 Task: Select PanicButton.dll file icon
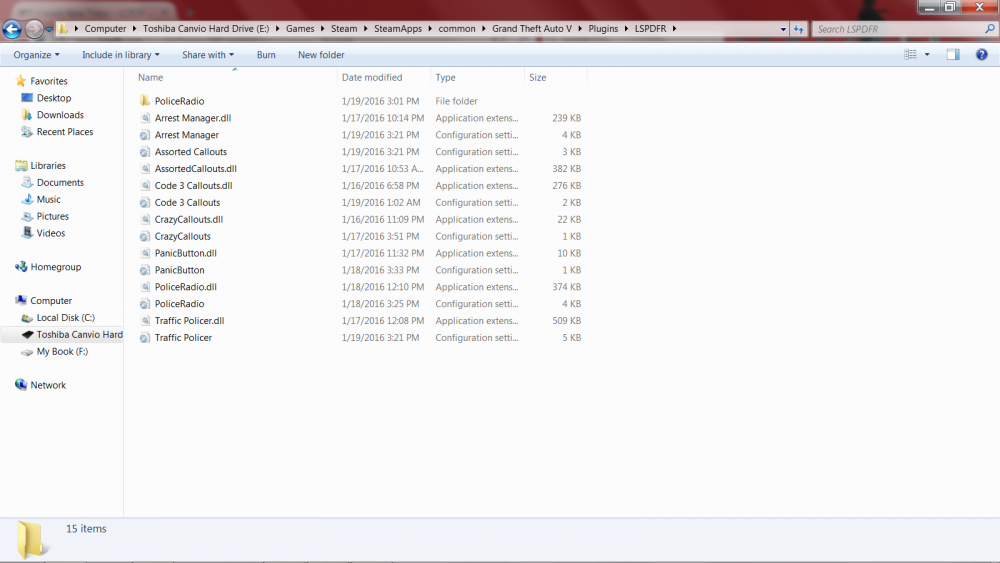145,253
